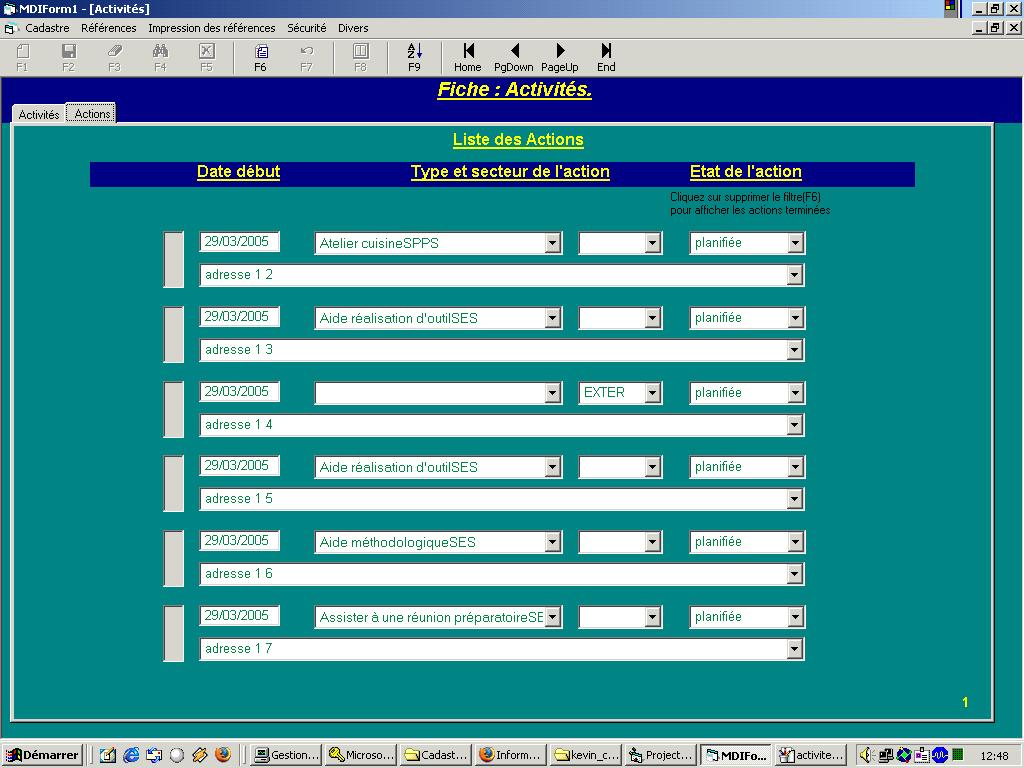Launch Firefox from the quick launch bar
The height and width of the screenshot is (768, 1024).
(222, 755)
